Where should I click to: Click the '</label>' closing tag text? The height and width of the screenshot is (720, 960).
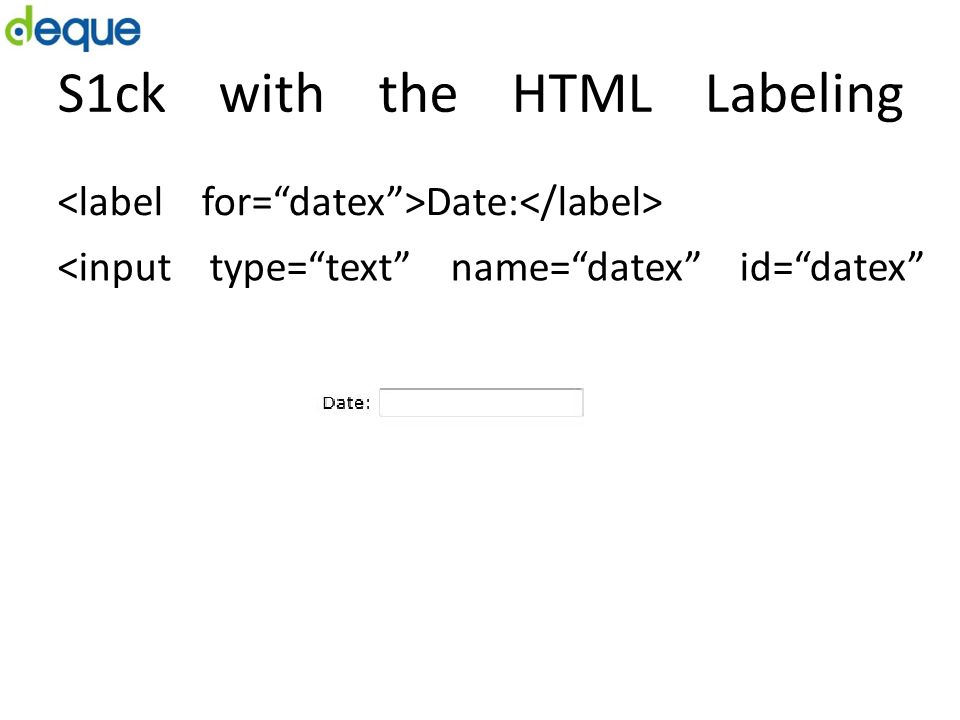coord(591,202)
